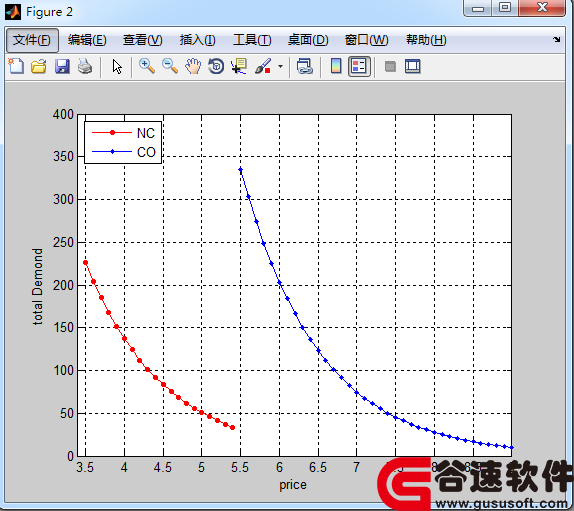Select the Zoom Out magnifier tool
This screenshot has height=511, width=574.
coord(170,67)
